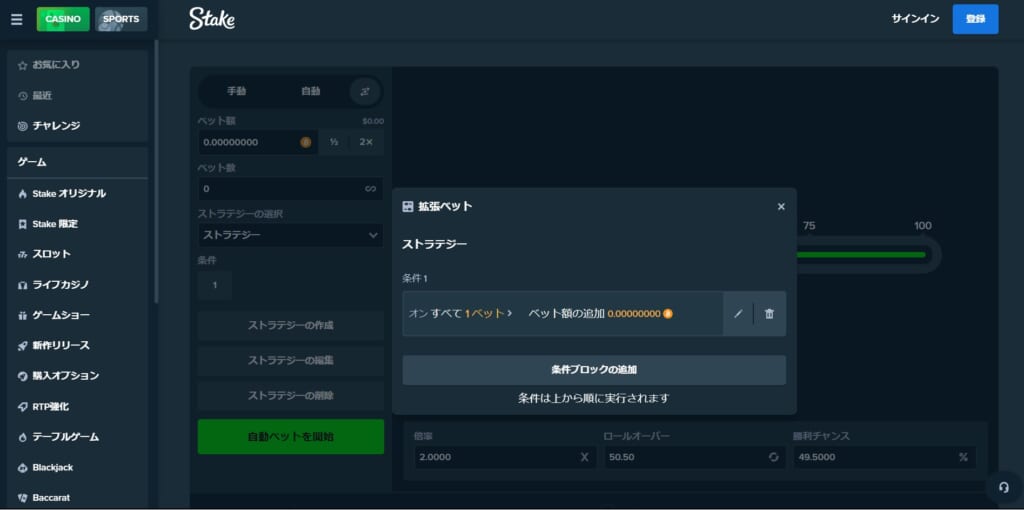Screen dimensions: 1024x510
Task: Open live support headset icon
Action: pos(1004,488)
